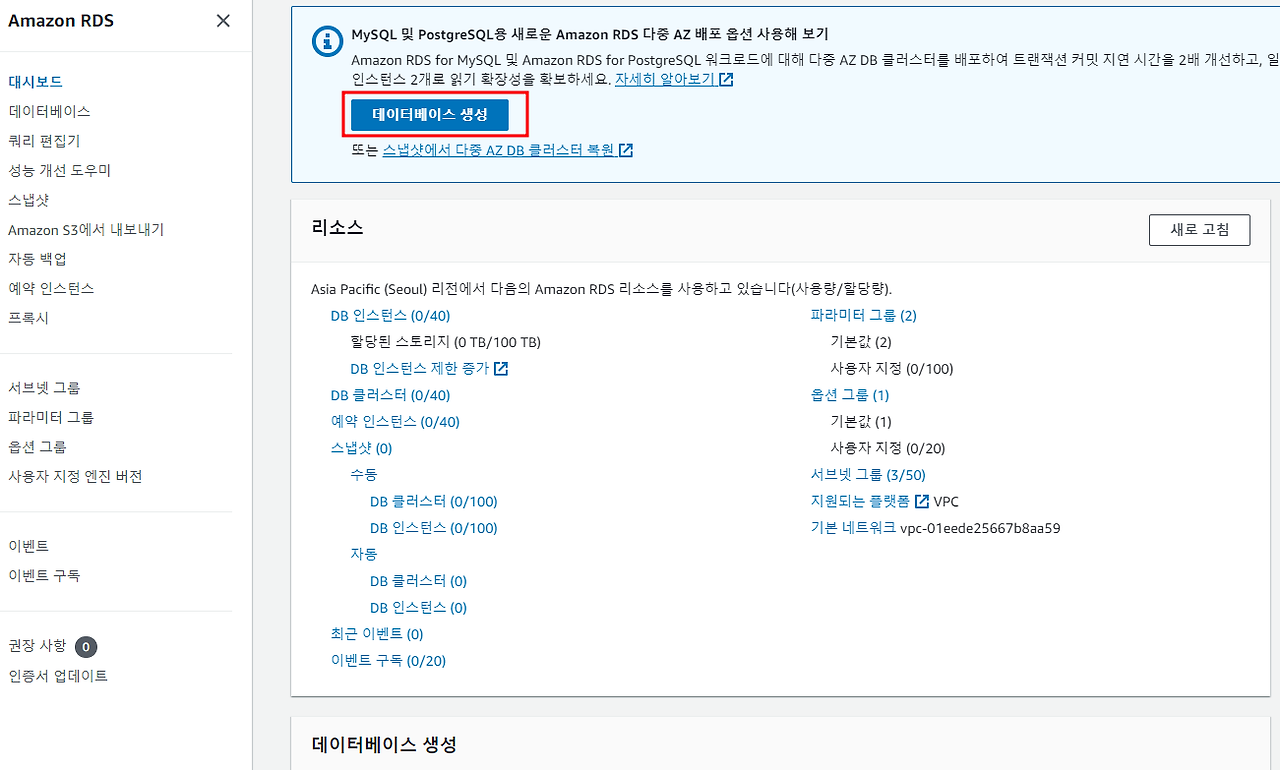
Task: Open 스냅샷에서 다중 AZ DB 클러스터 복원 link
Action: [508, 150]
